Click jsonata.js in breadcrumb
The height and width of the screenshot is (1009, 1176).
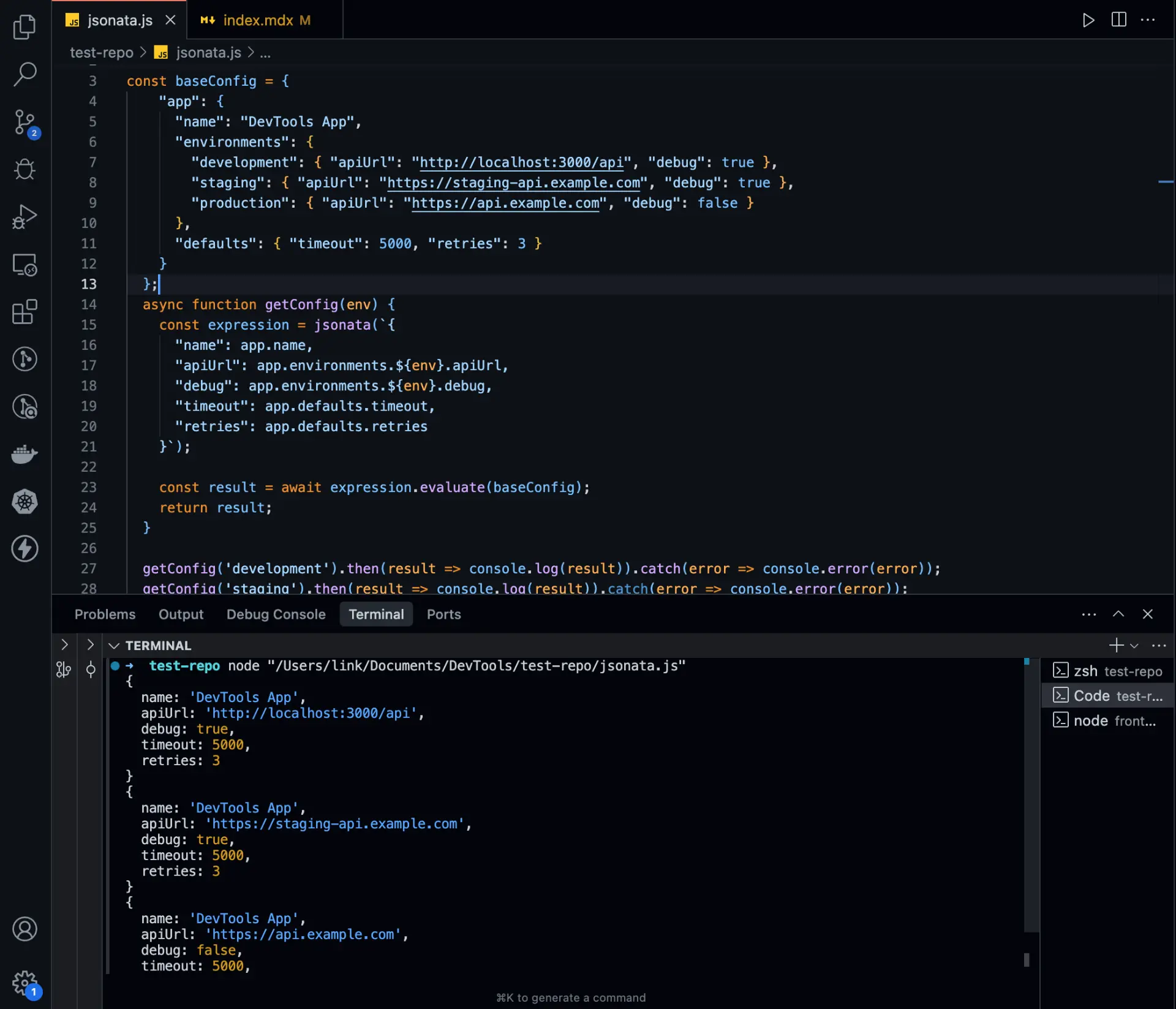tap(208, 53)
